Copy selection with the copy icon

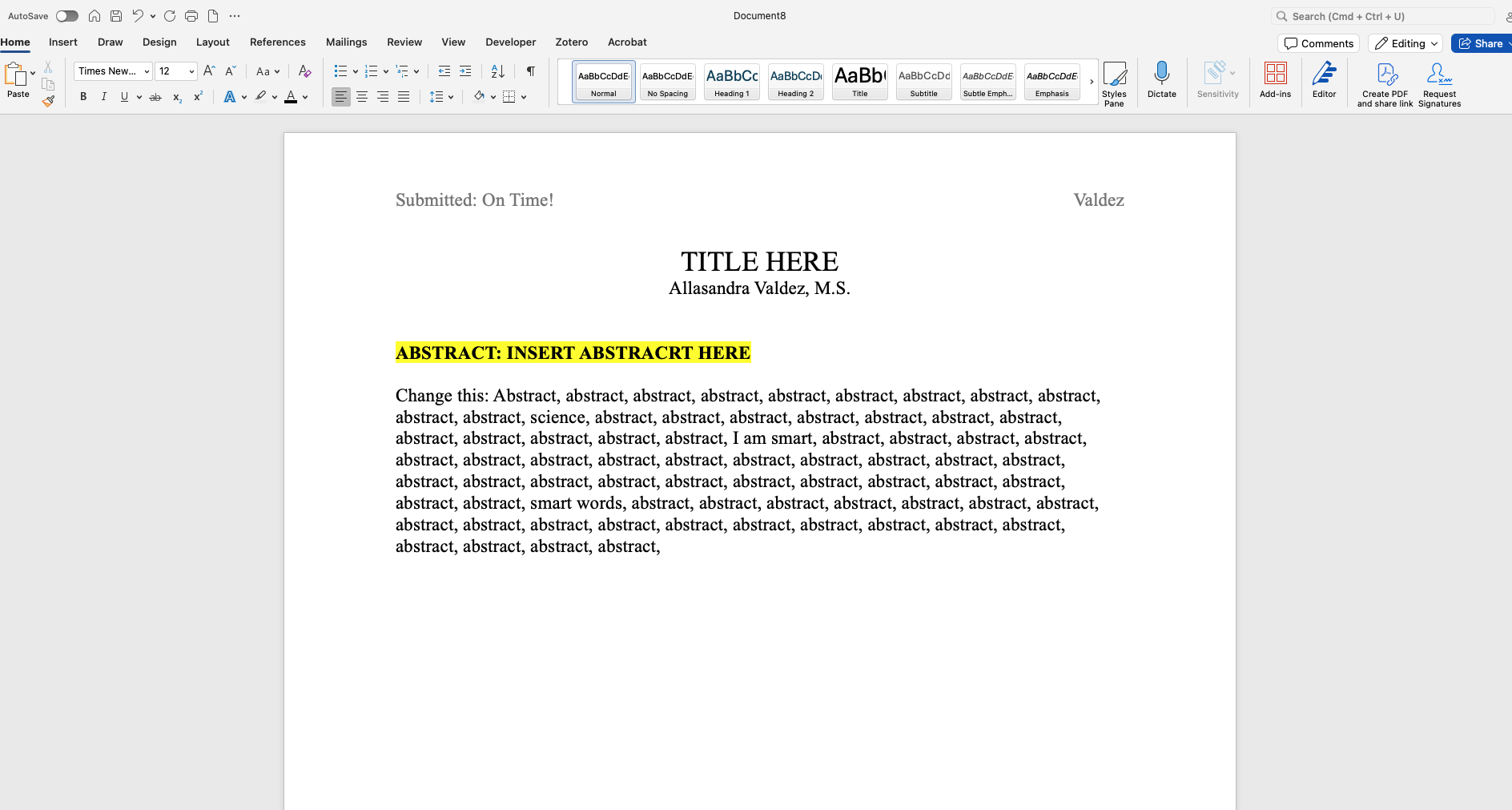[48, 84]
